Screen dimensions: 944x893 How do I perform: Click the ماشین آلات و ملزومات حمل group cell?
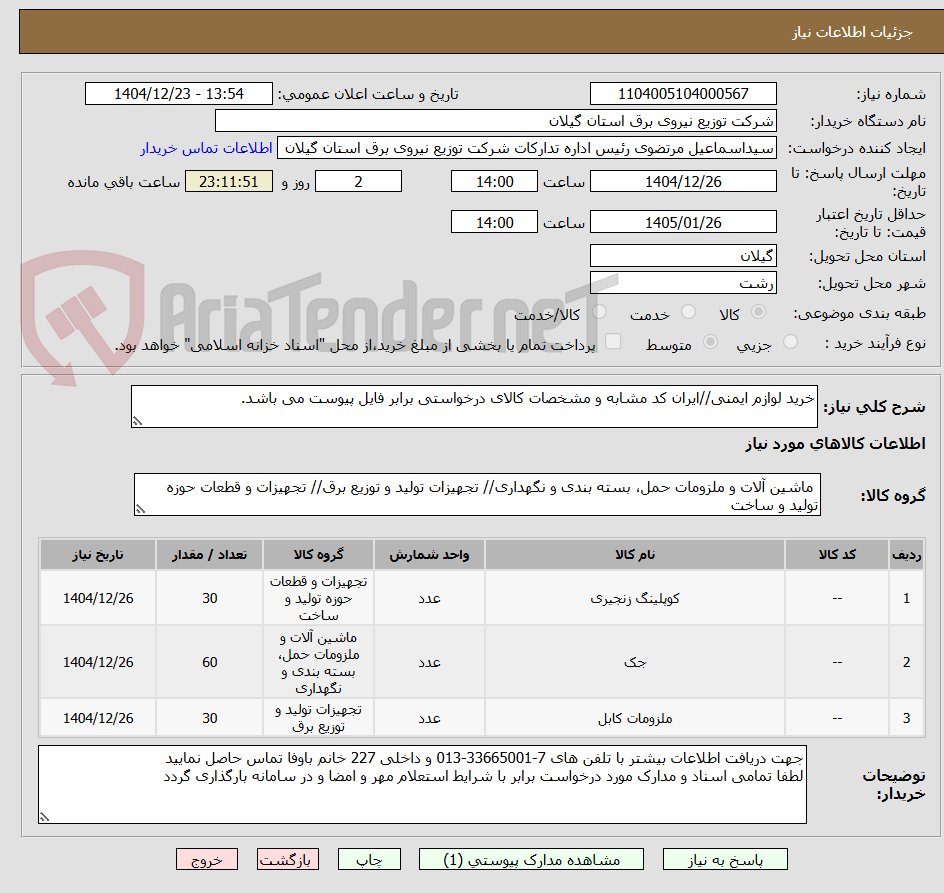(x=318, y=662)
